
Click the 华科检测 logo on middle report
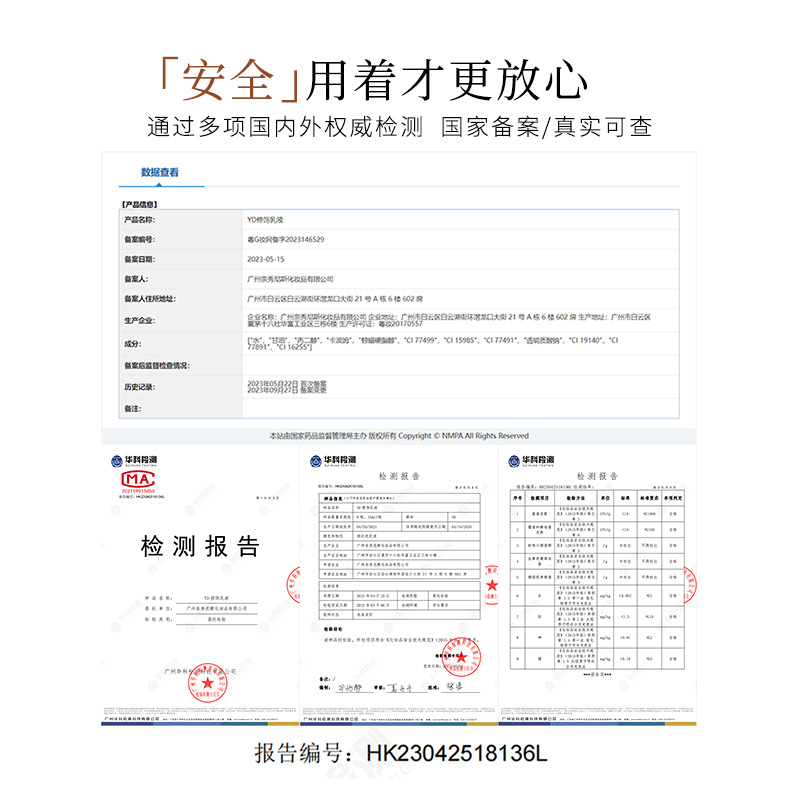pyautogui.click(x=333, y=461)
